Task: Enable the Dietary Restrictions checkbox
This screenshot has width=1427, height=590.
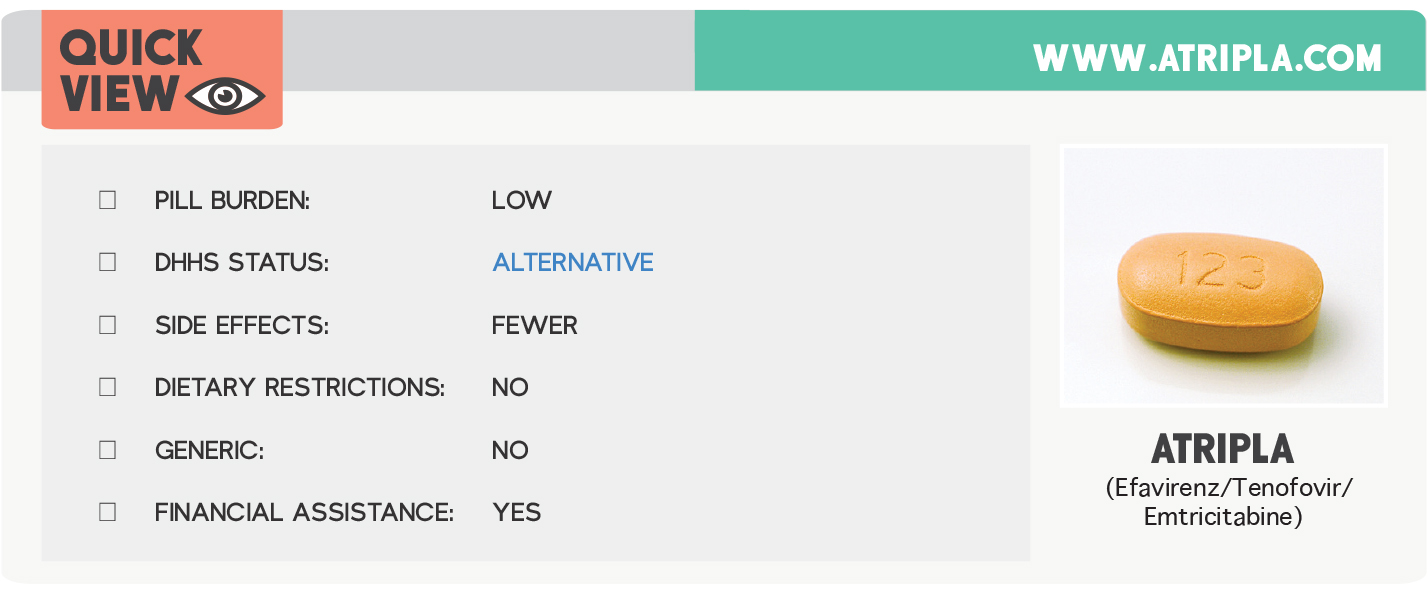Action: coord(108,387)
